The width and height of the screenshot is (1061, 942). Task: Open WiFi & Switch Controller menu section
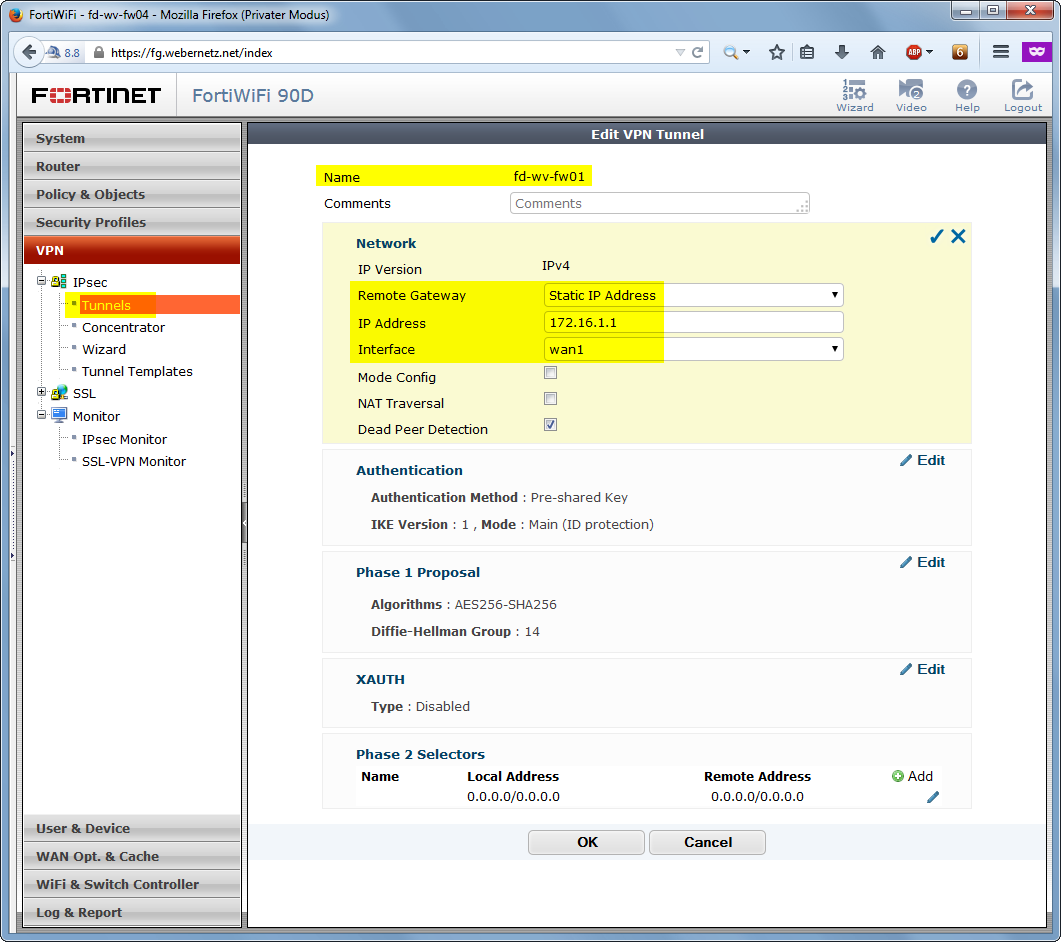pyautogui.click(x=132, y=884)
